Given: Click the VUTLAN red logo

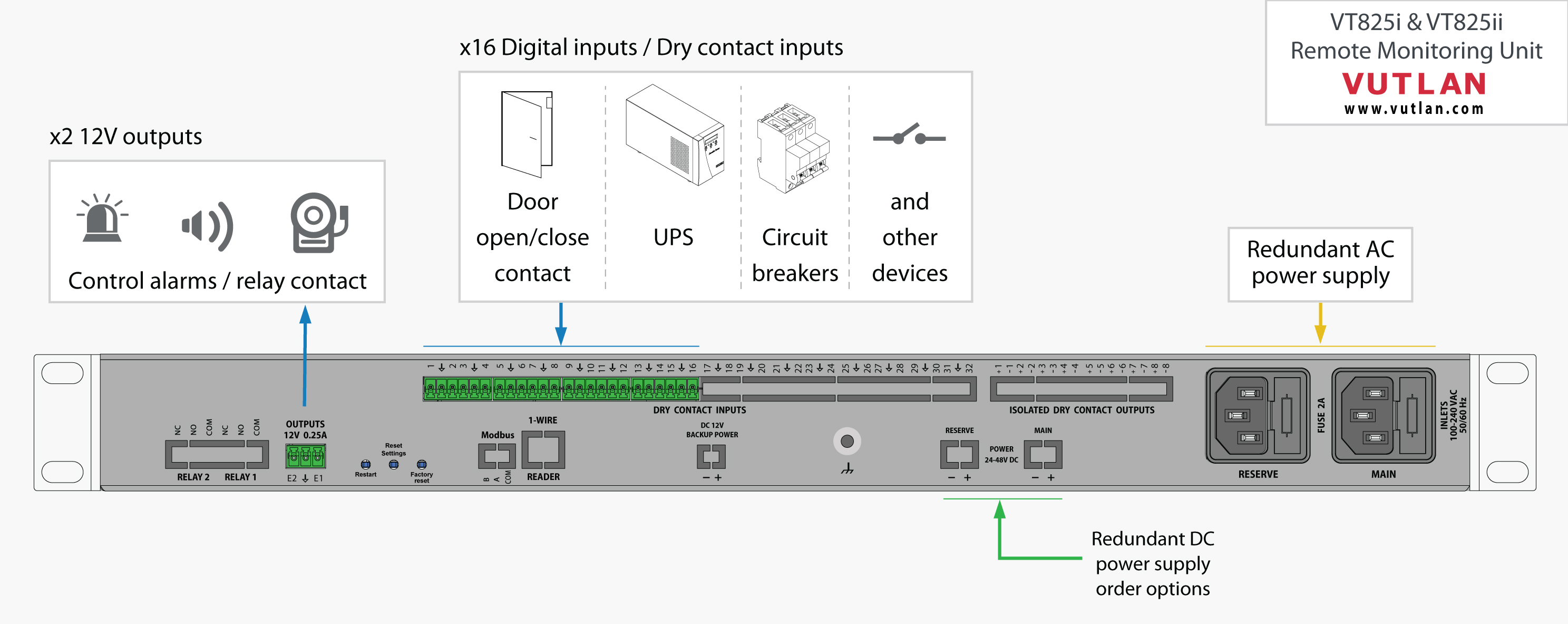Looking at the screenshot, I should [x=1414, y=84].
